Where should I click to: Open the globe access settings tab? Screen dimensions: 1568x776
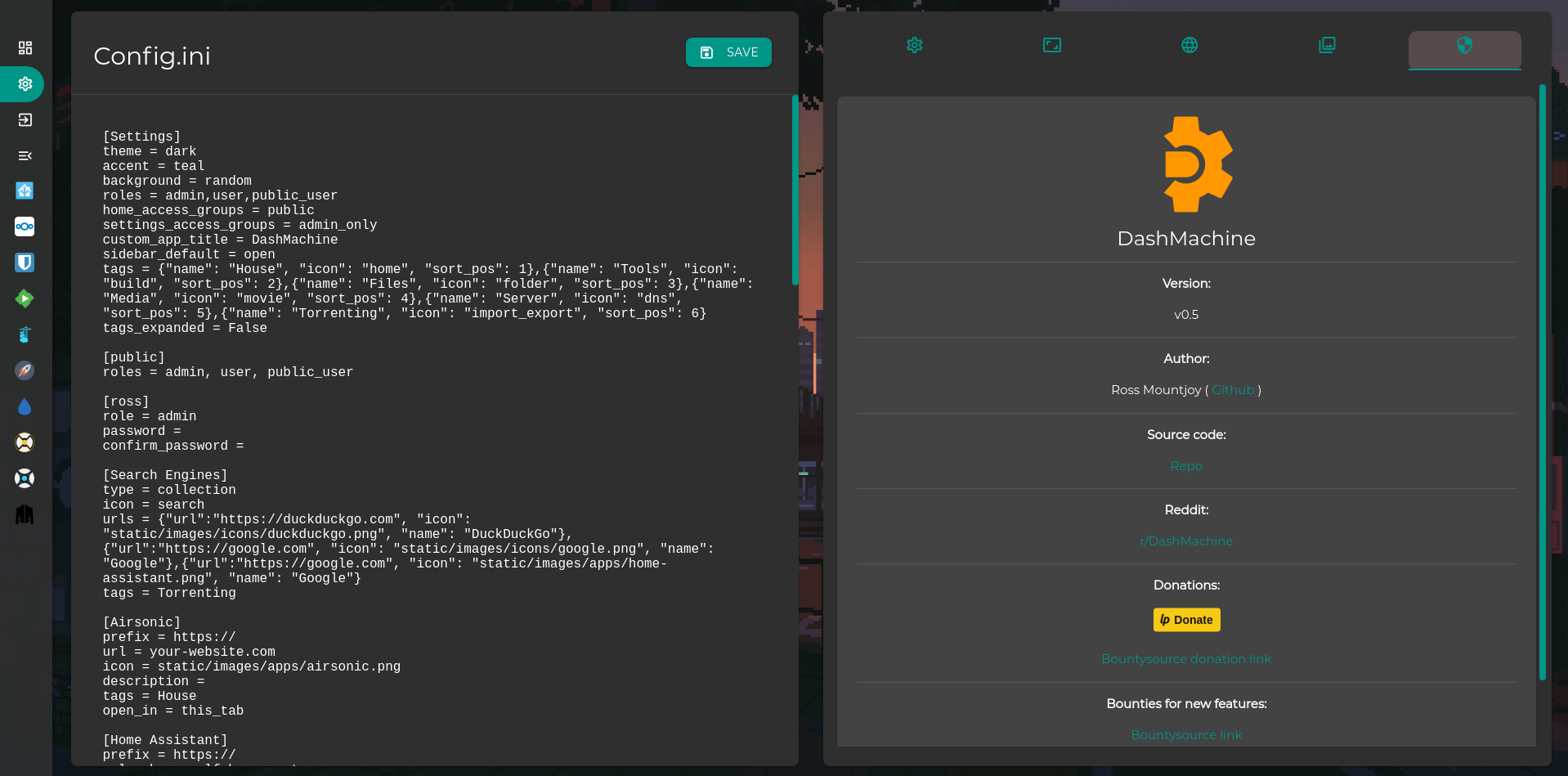(1188, 45)
